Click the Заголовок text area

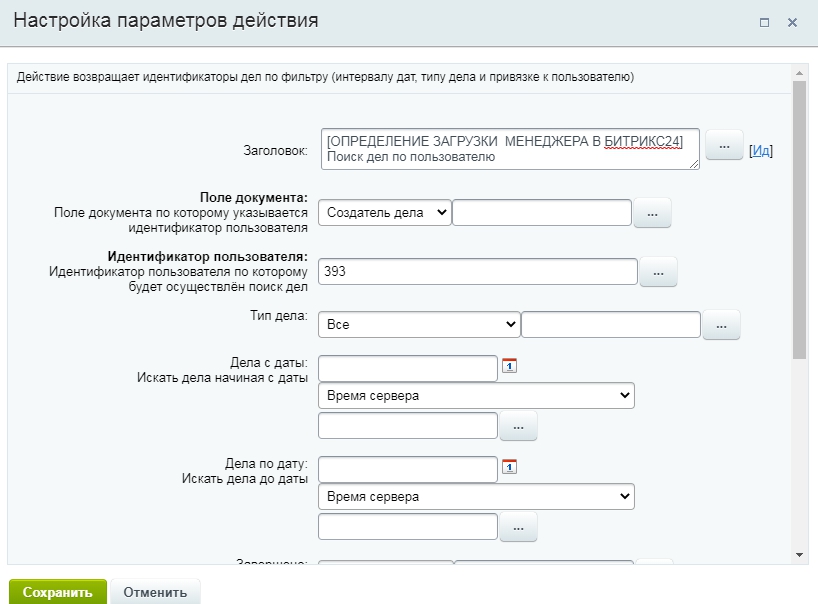(x=510, y=149)
